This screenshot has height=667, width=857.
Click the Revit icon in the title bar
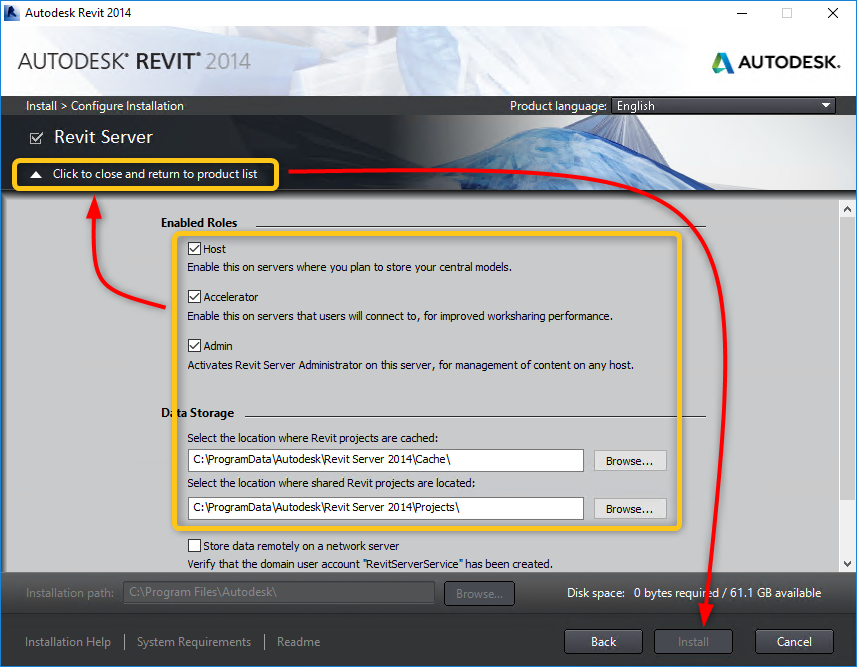coord(12,12)
